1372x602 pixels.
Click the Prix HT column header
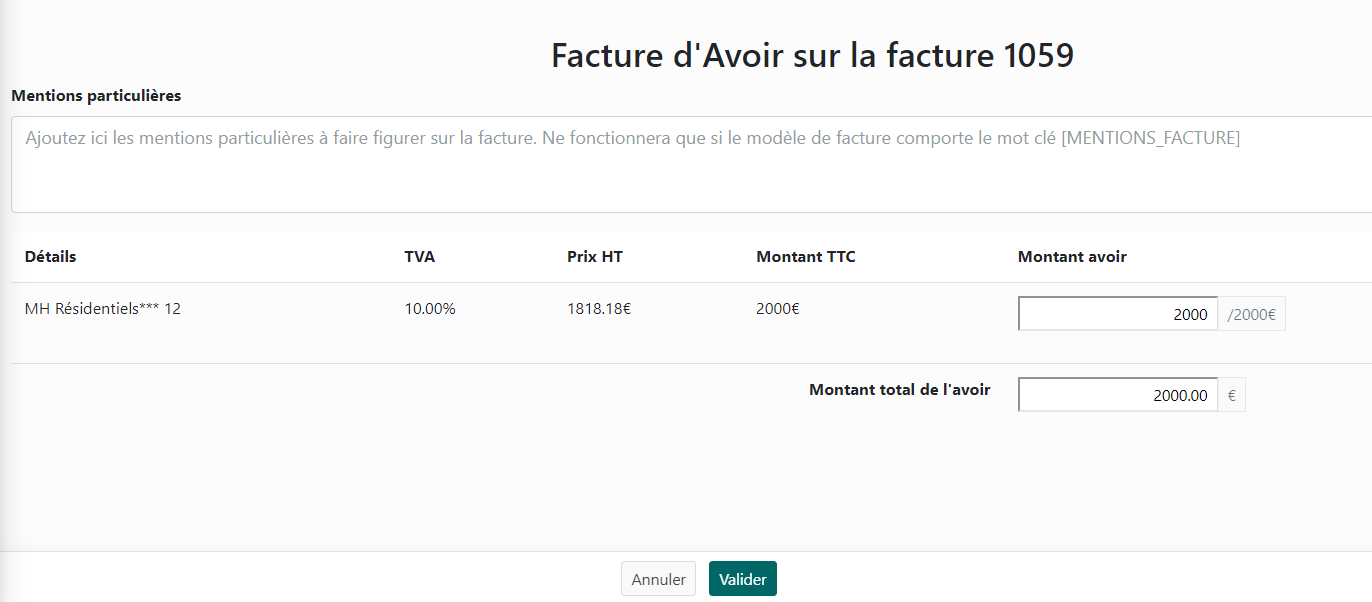click(x=594, y=257)
